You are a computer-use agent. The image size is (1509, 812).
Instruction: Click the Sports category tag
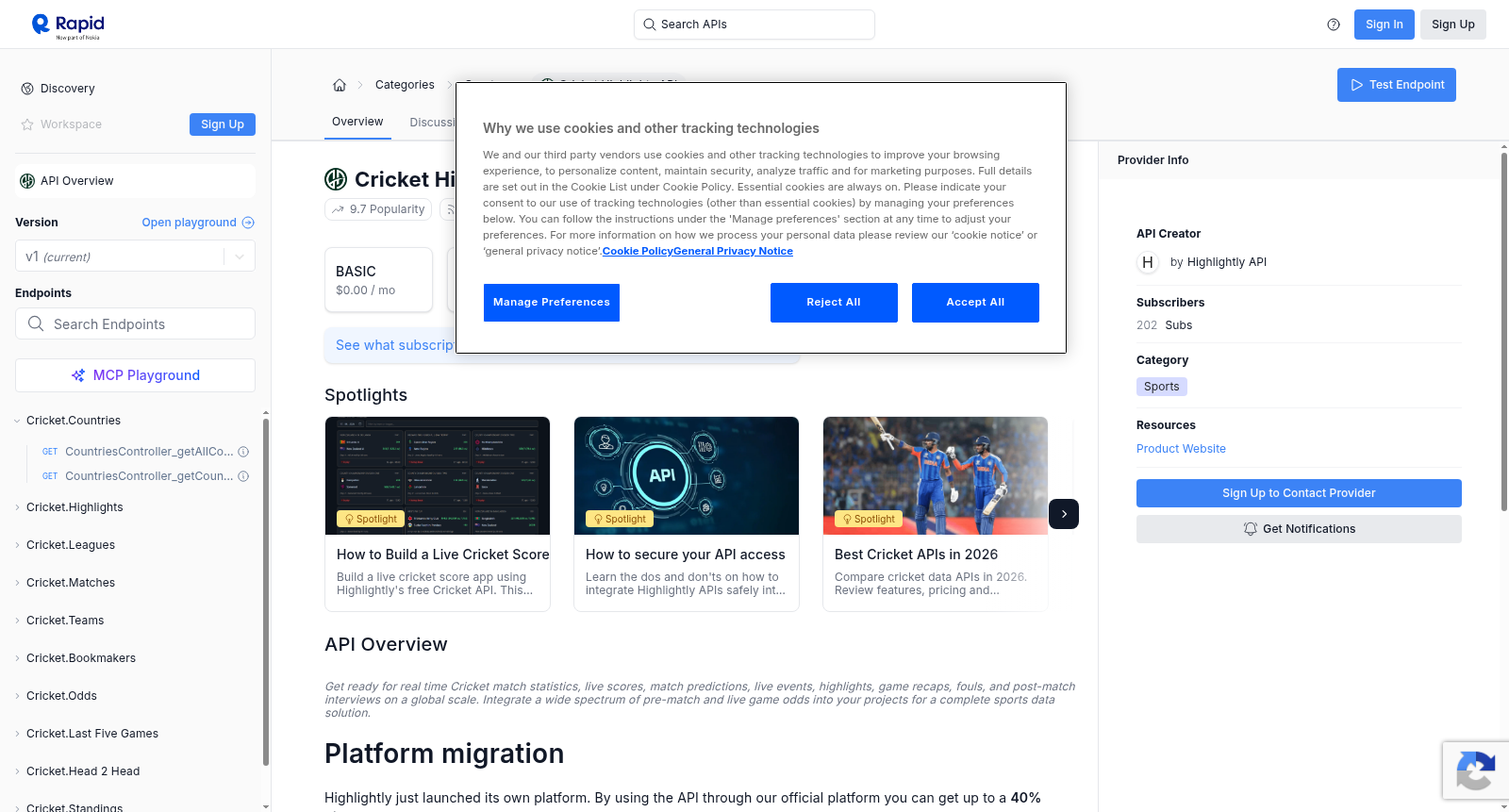click(1162, 387)
